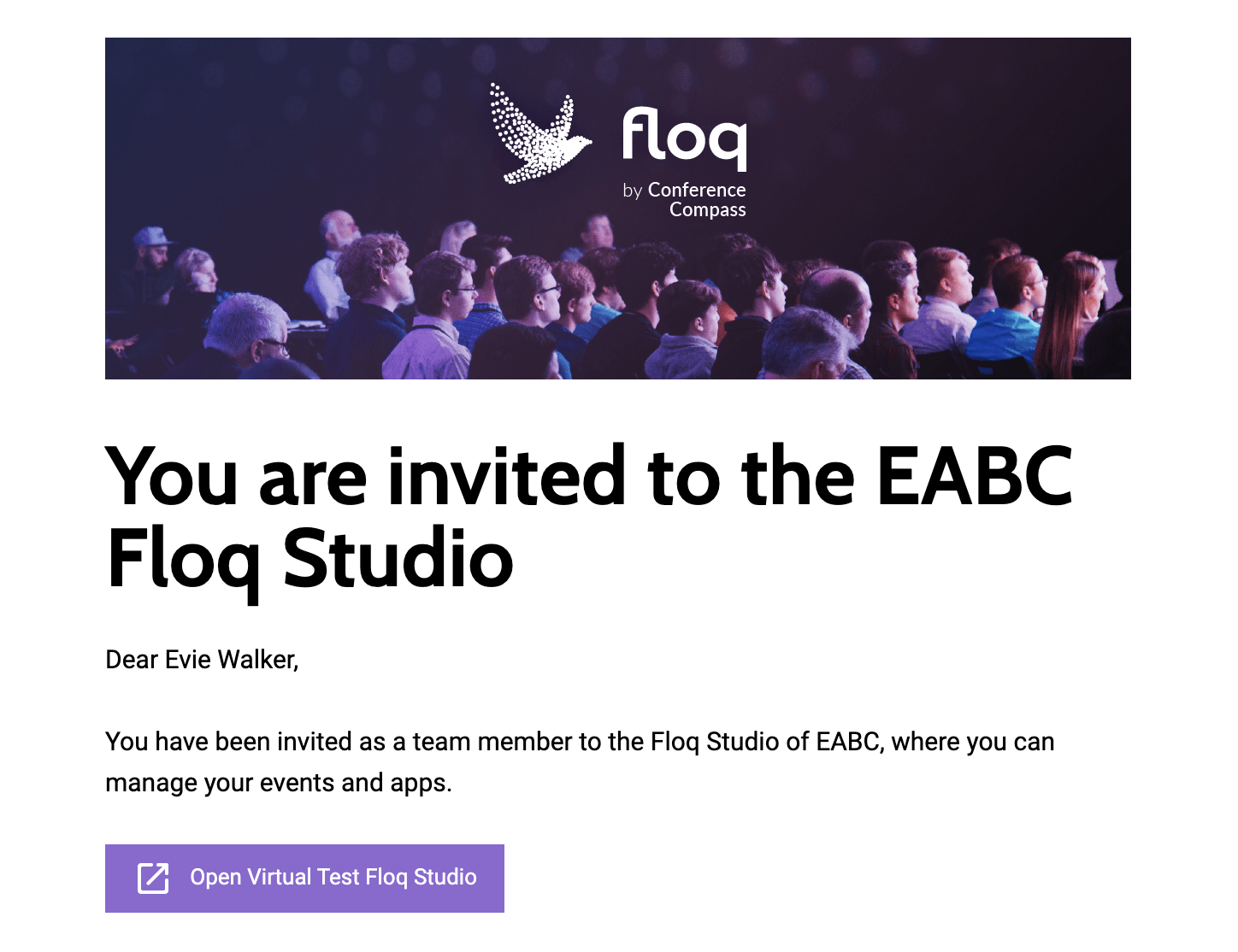Click the name Walker in the greeting
Screen dimensions: 1238x952
coord(258,660)
